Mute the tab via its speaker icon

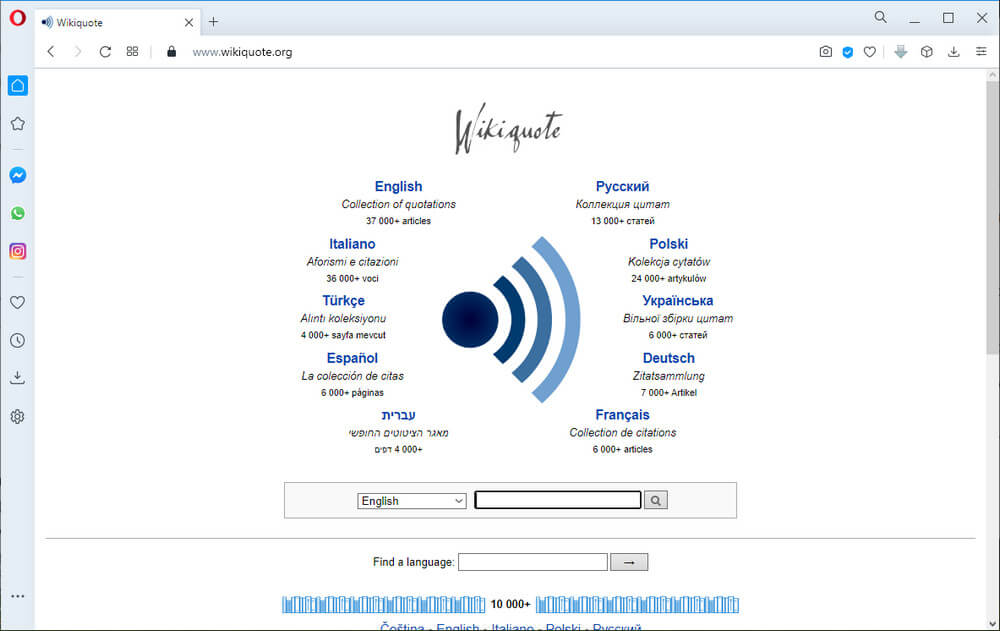pyautogui.click(x=47, y=22)
